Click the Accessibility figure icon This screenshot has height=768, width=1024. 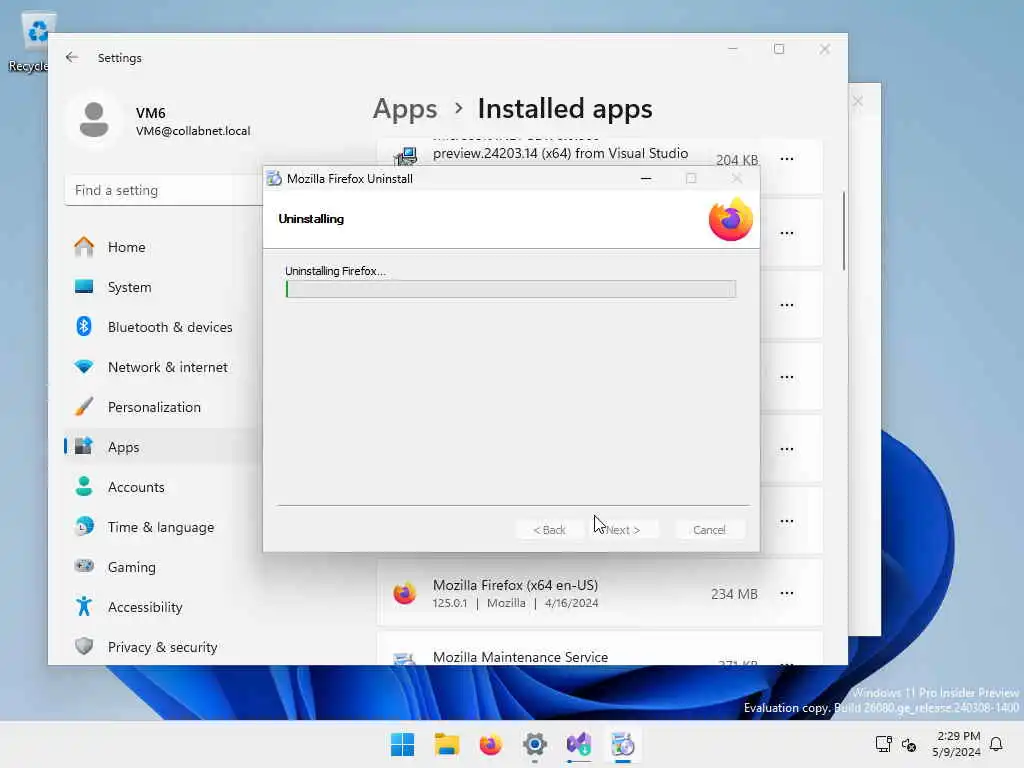click(x=84, y=606)
